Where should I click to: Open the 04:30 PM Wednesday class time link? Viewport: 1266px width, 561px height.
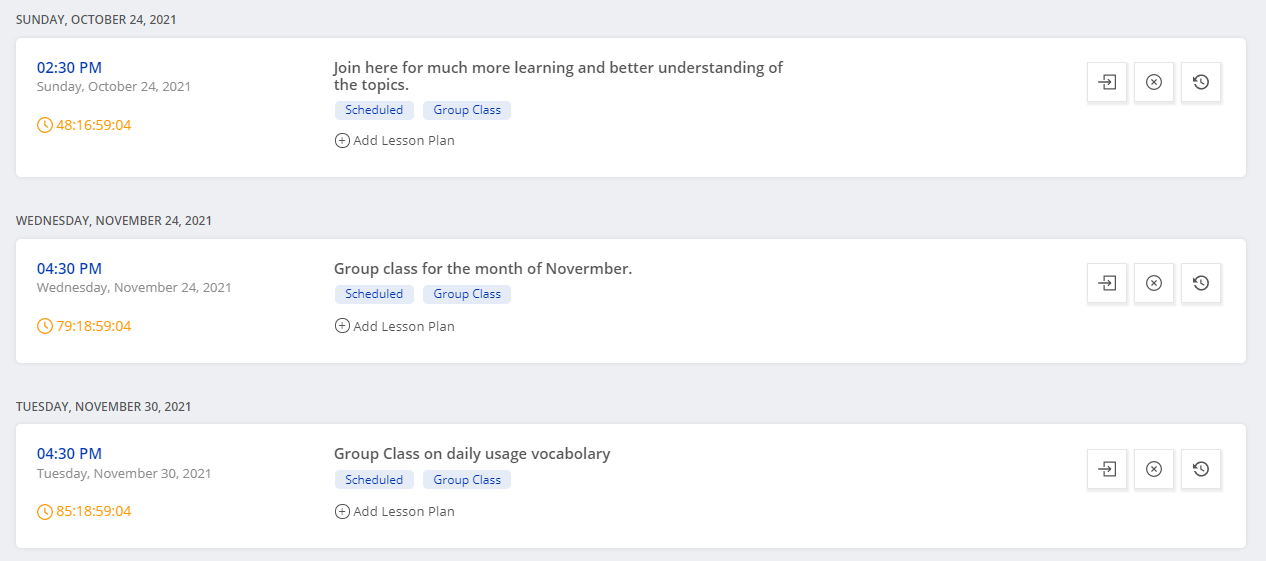(x=69, y=269)
